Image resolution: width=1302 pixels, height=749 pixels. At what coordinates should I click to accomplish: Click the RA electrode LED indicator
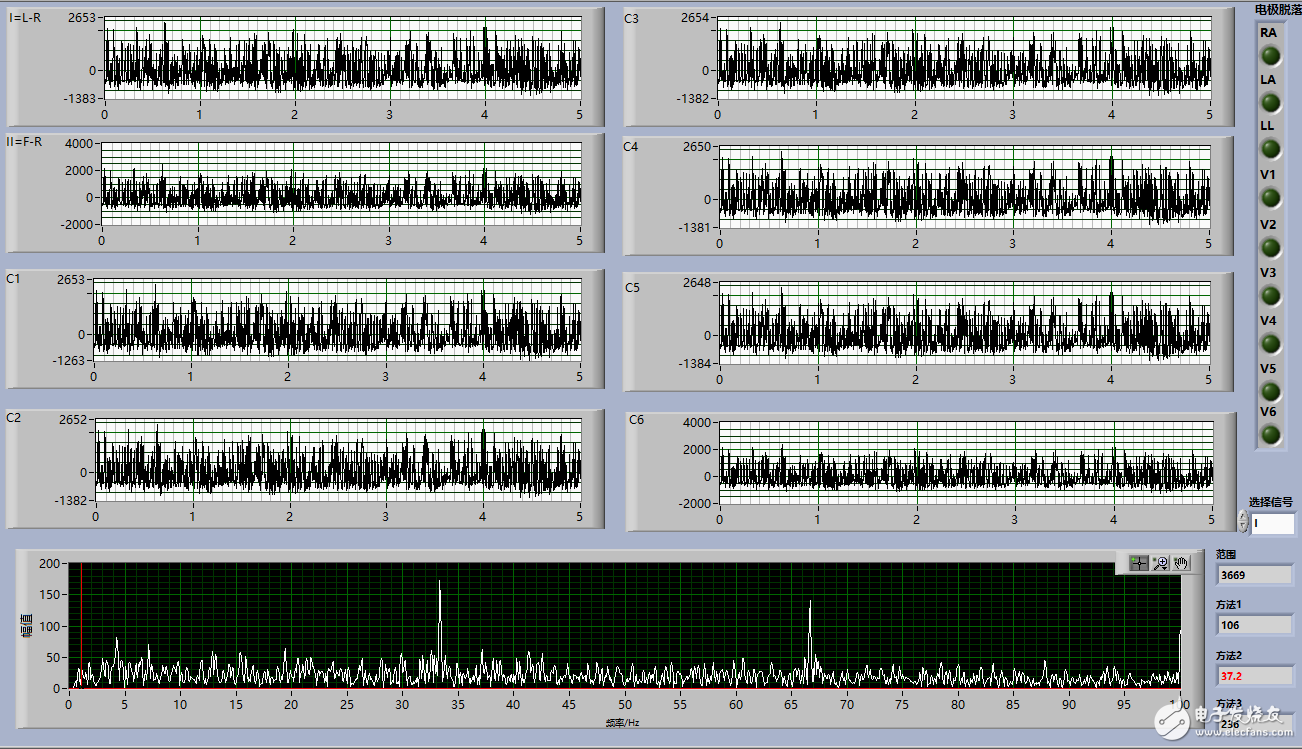click(x=1270, y=55)
